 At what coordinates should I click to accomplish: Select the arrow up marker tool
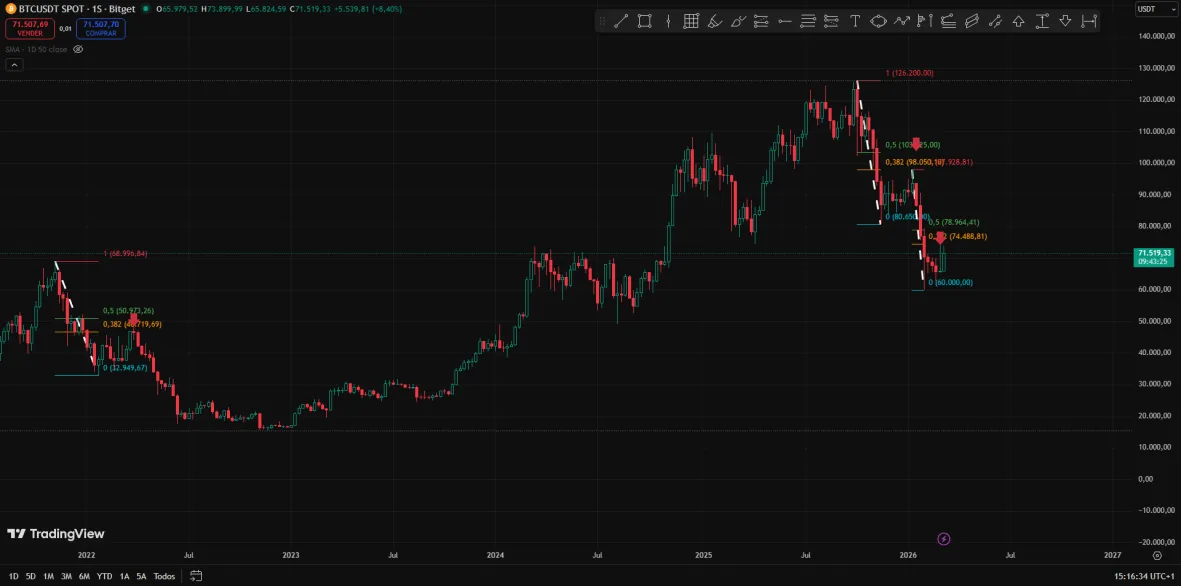tap(1018, 21)
